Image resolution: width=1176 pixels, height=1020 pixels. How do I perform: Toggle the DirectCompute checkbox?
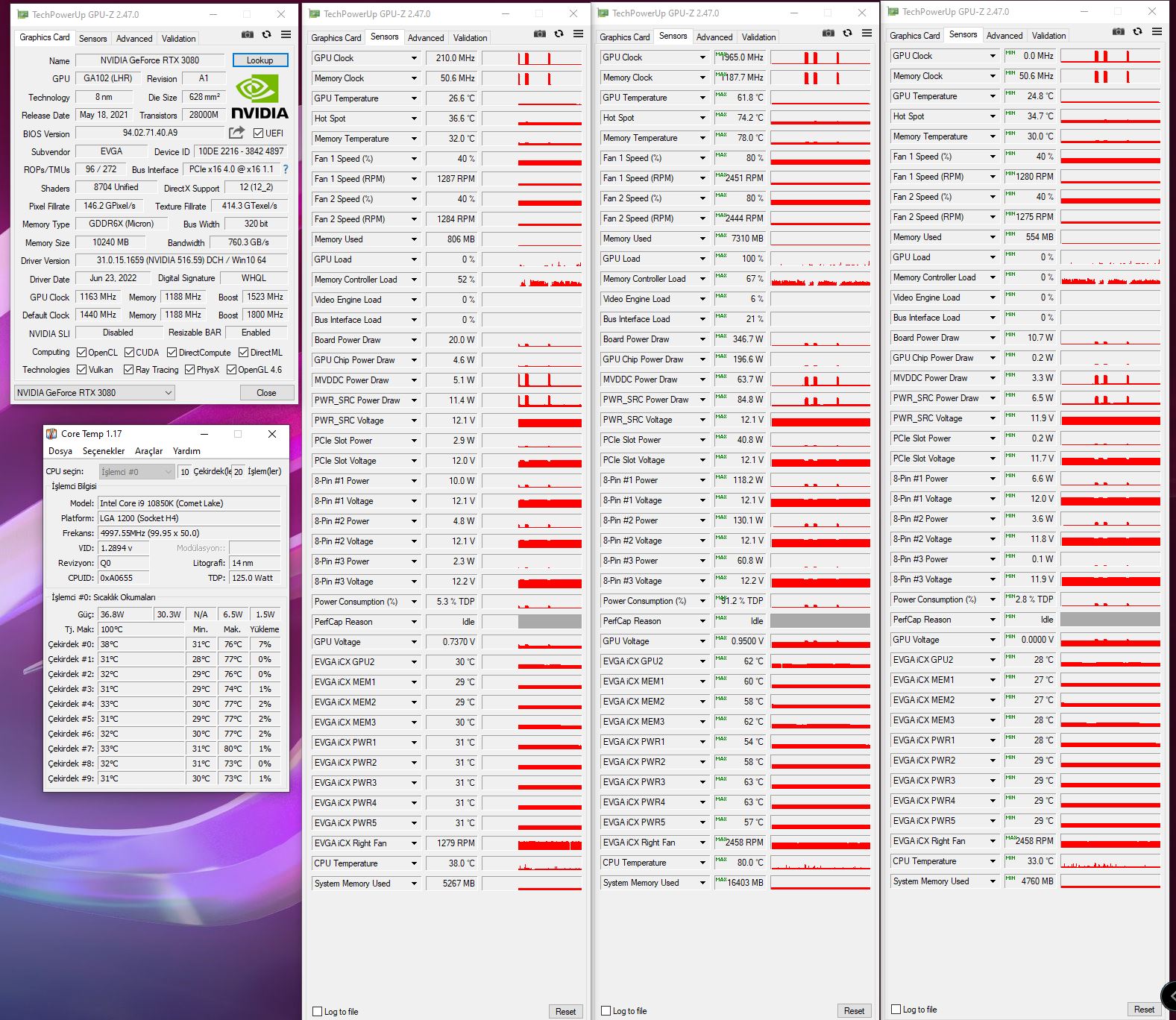coord(172,353)
